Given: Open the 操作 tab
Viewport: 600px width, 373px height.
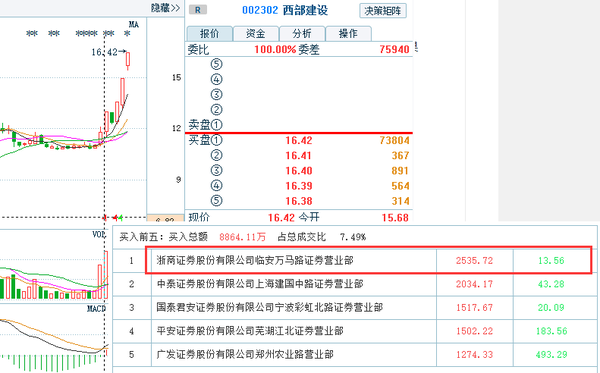Looking at the screenshot, I should click(348, 34).
